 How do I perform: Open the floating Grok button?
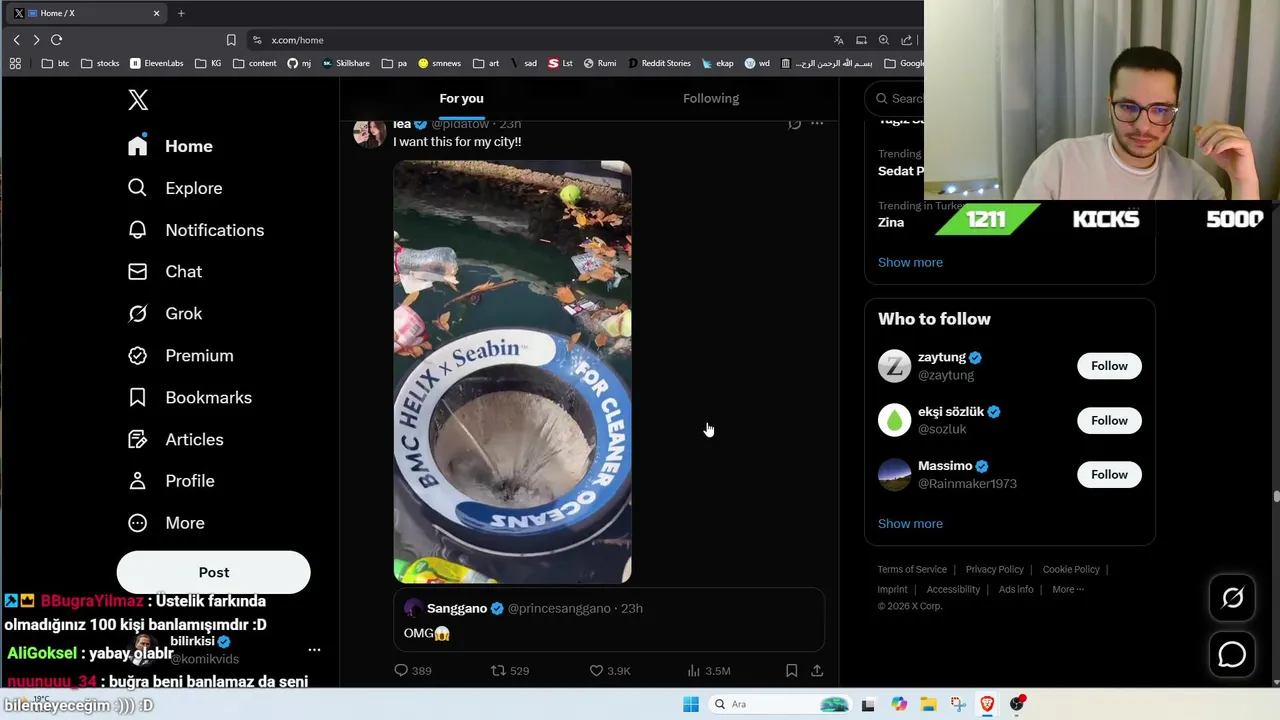coord(1232,598)
